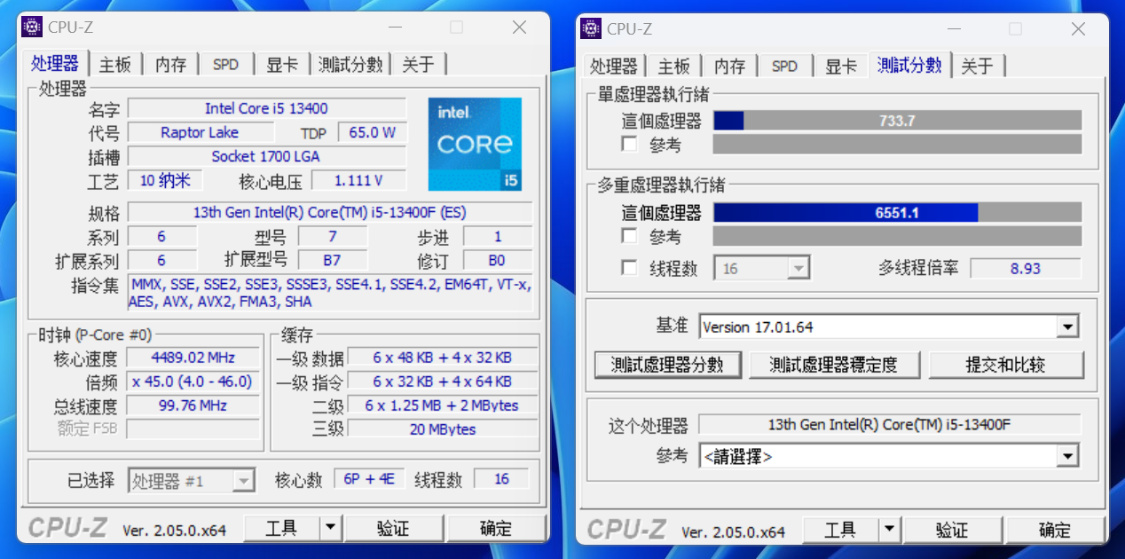The image size is (1125, 559).
Task: Open 显卡 tab in left window
Action: point(283,65)
